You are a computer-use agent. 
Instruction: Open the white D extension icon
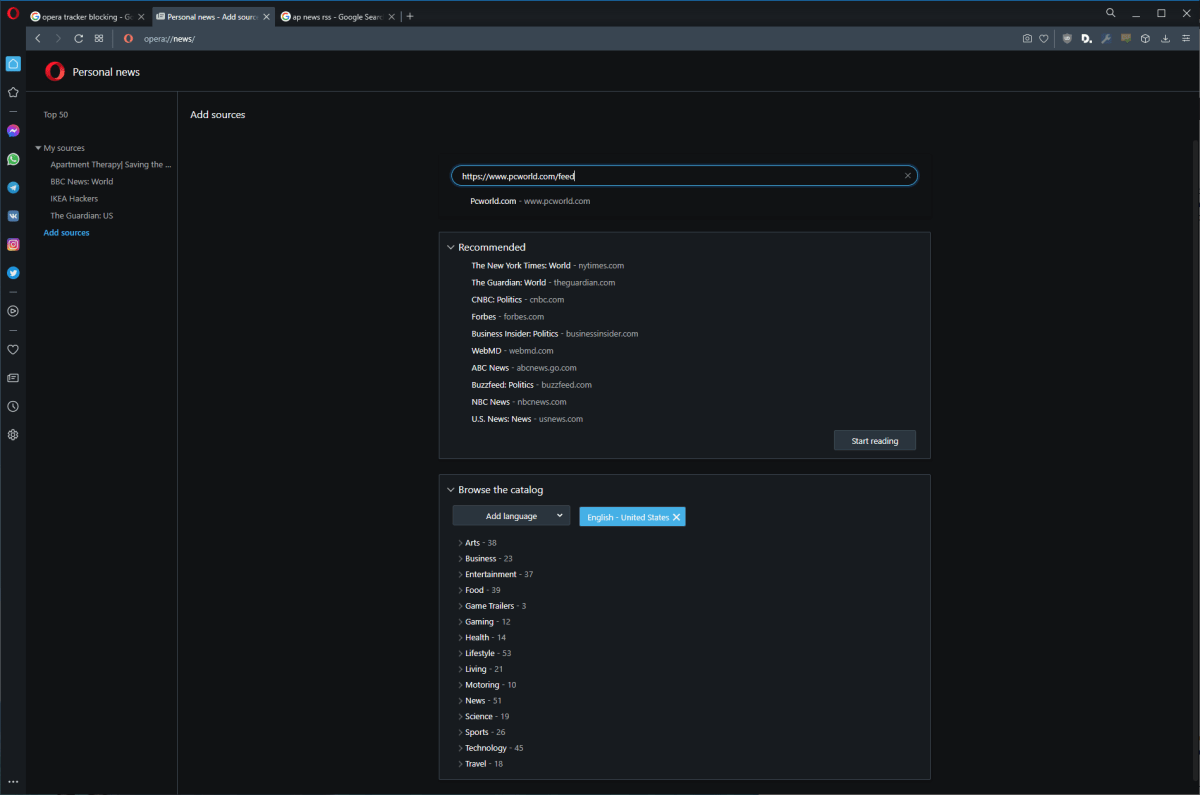pos(1086,39)
